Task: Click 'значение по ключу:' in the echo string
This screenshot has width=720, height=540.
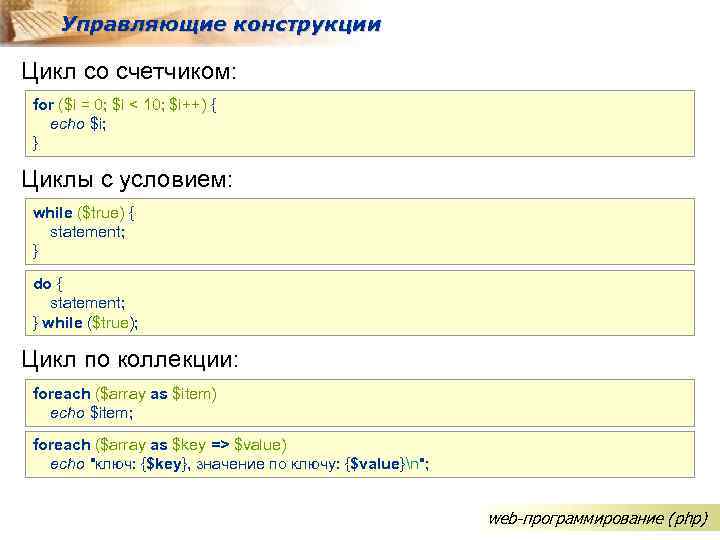Action: [x=268, y=464]
